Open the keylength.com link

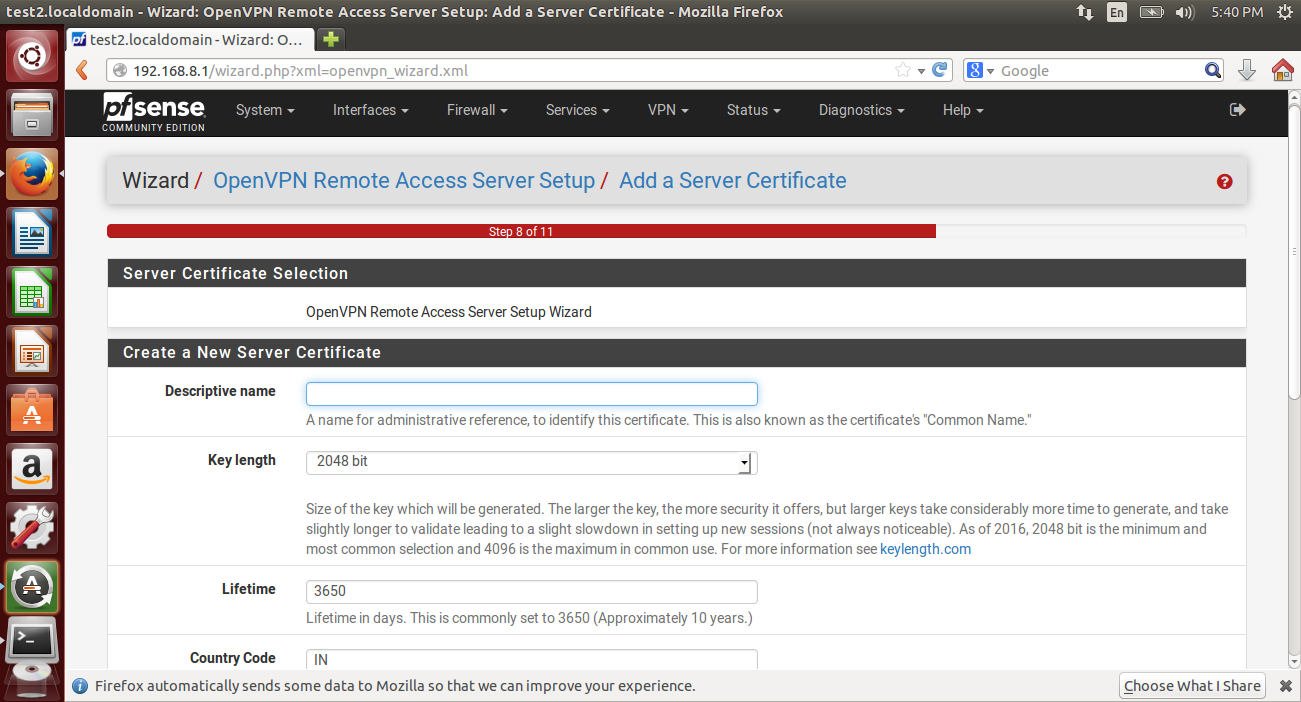tap(925, 549)
